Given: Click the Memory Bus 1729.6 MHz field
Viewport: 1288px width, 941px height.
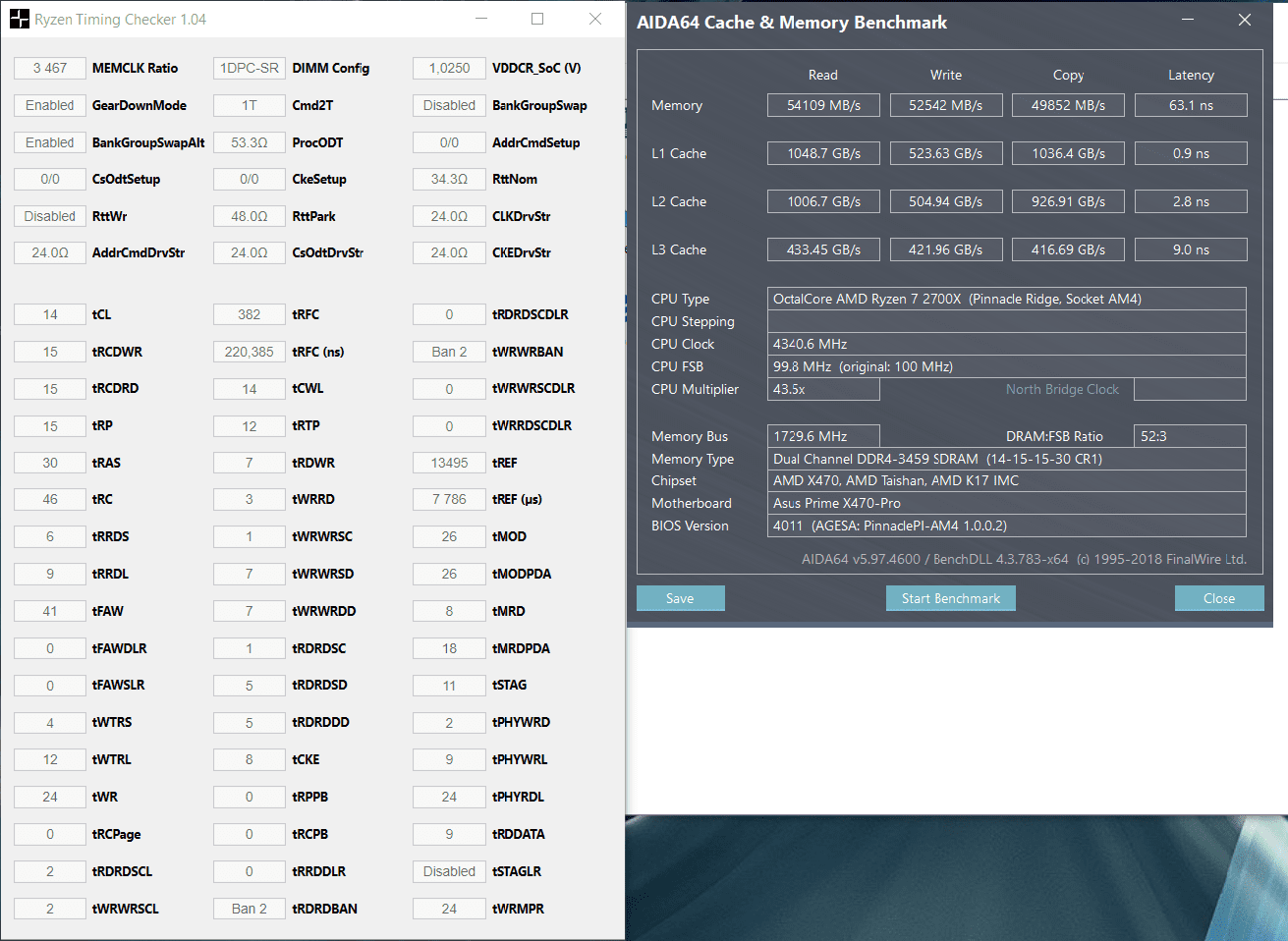Looking at the screenshot, I should click(x=823, y=436).
